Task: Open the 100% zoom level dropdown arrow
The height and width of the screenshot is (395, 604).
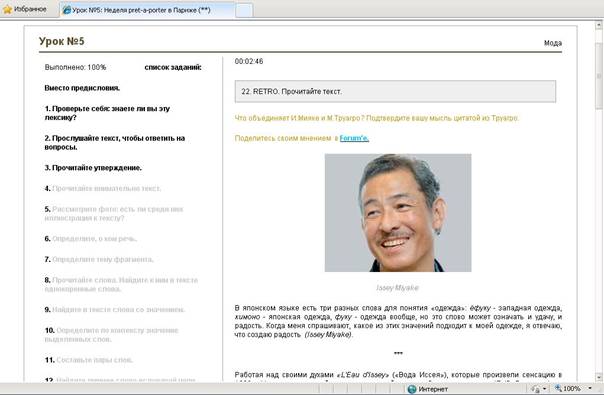Action: coord(590,388)
